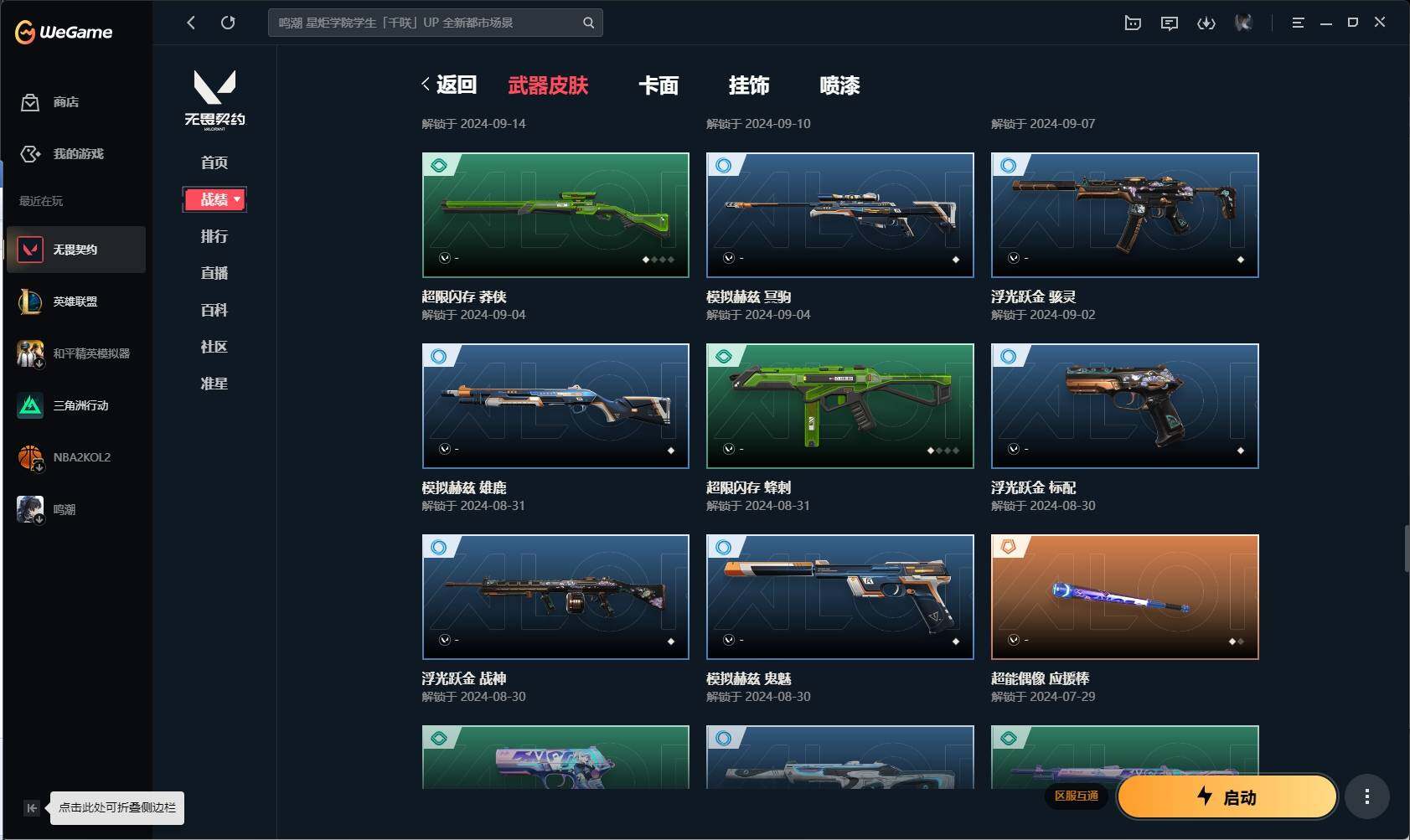
Task: Open the user avatar in top bar
Action: [1243, 23]
